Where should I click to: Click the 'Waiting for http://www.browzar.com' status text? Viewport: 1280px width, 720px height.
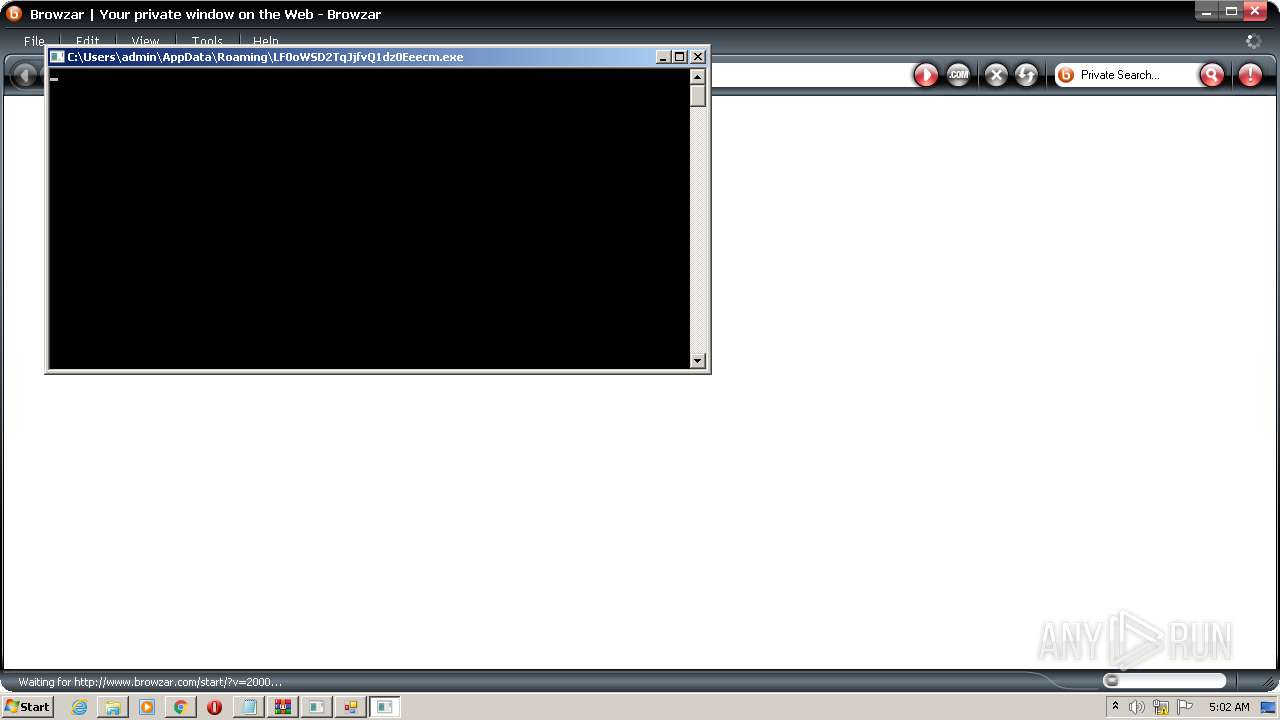pyautogui.click(x=150, y=682)
